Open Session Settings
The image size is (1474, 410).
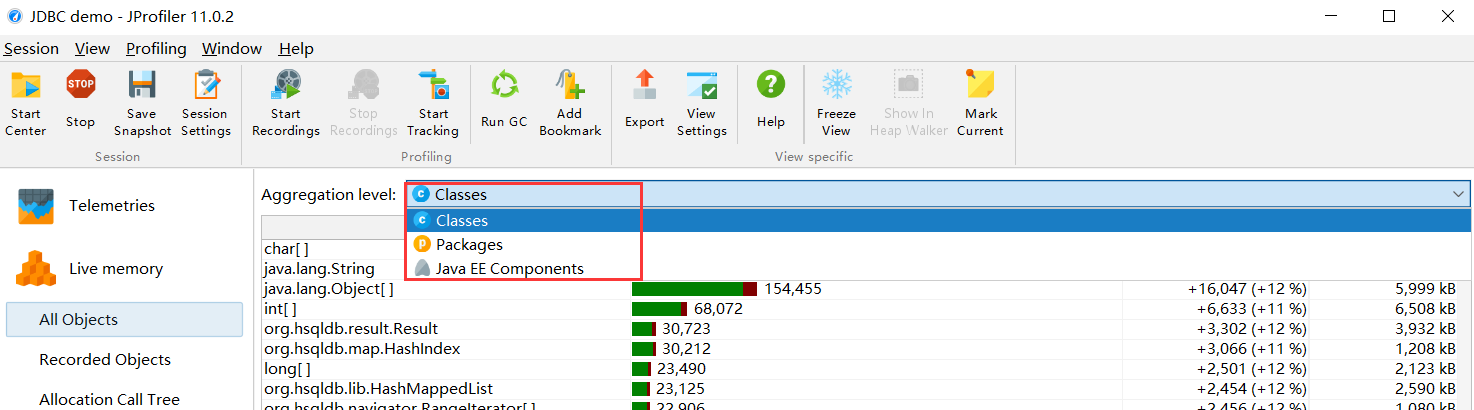[205, 103]
